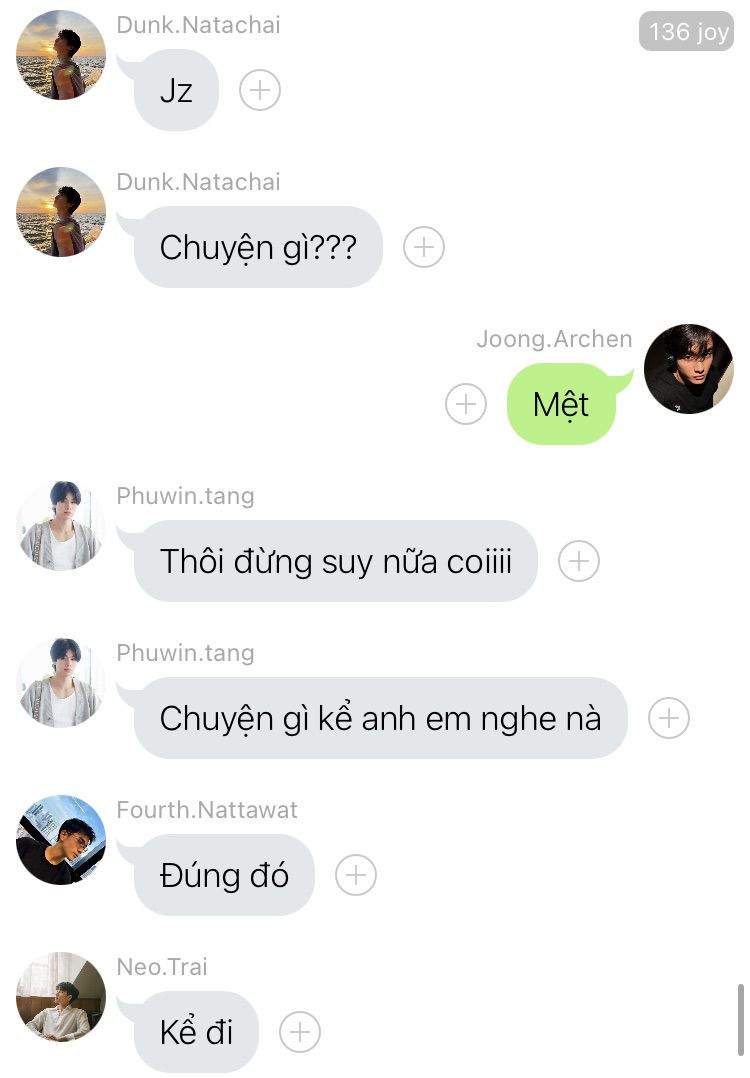The image size is (750, 1078).
Task: Open Fourth.Nattawat's avatar
Action: click(x=61, y=840)
